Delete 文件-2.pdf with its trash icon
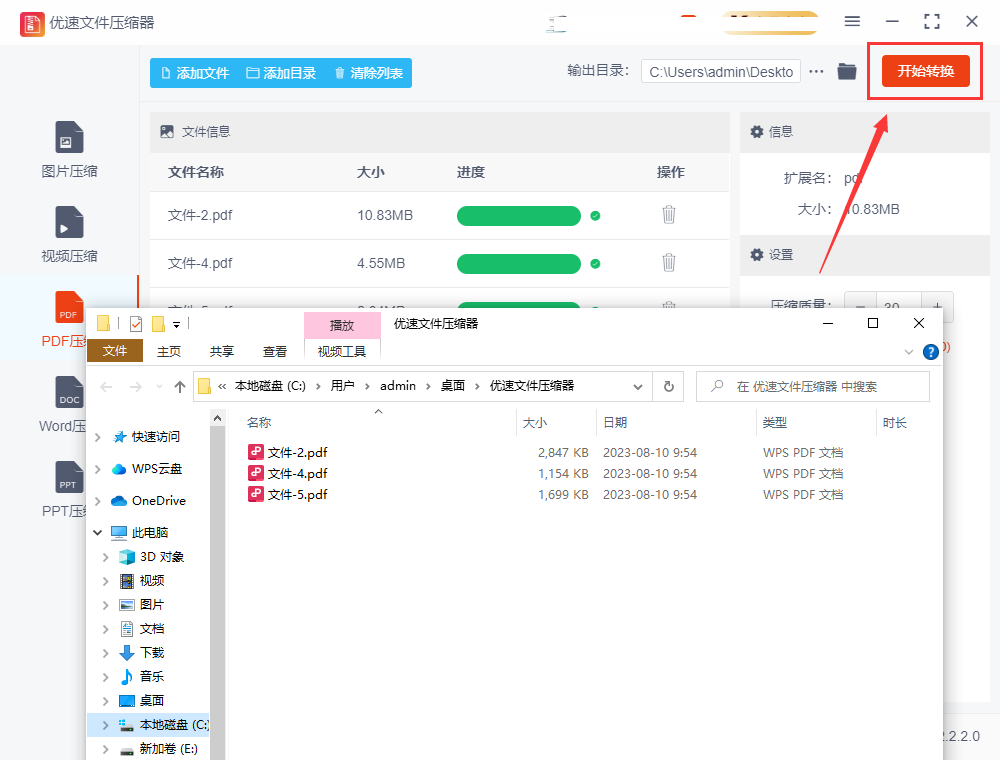This screenshot has width=1000, height=760. [668, 214]
